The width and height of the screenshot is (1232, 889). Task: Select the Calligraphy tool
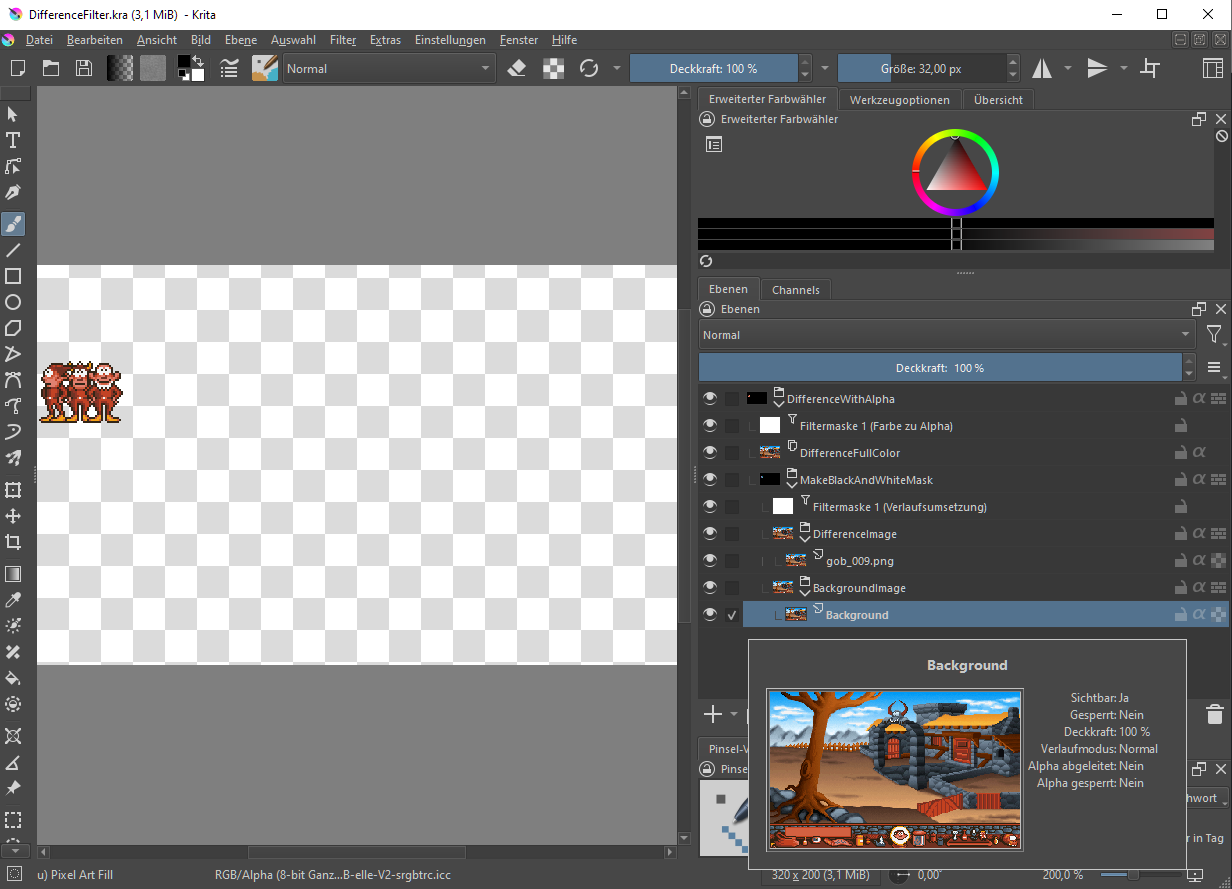[13, 192]
